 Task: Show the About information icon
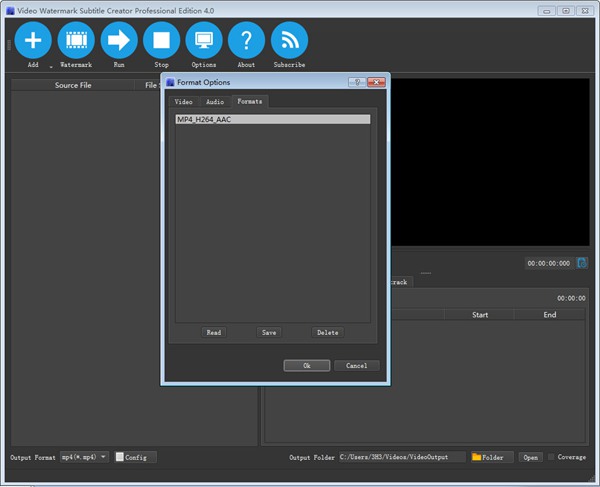pos(246,40)
